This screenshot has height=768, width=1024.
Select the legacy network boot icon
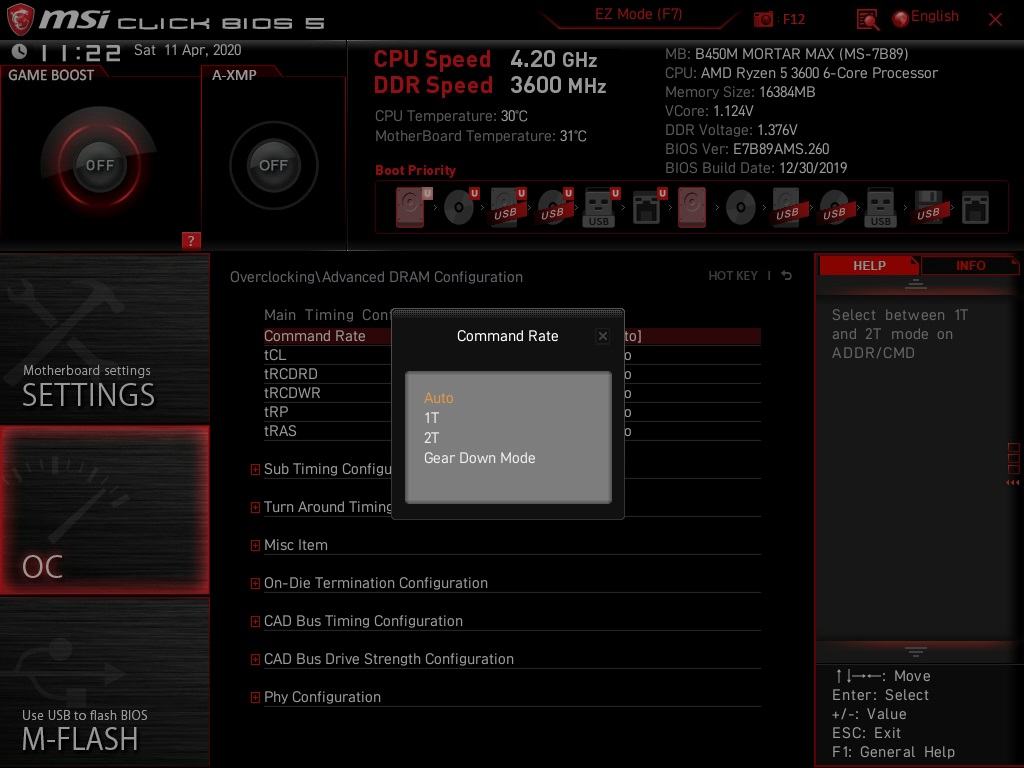pyautogui.click(x=976, y=208)
